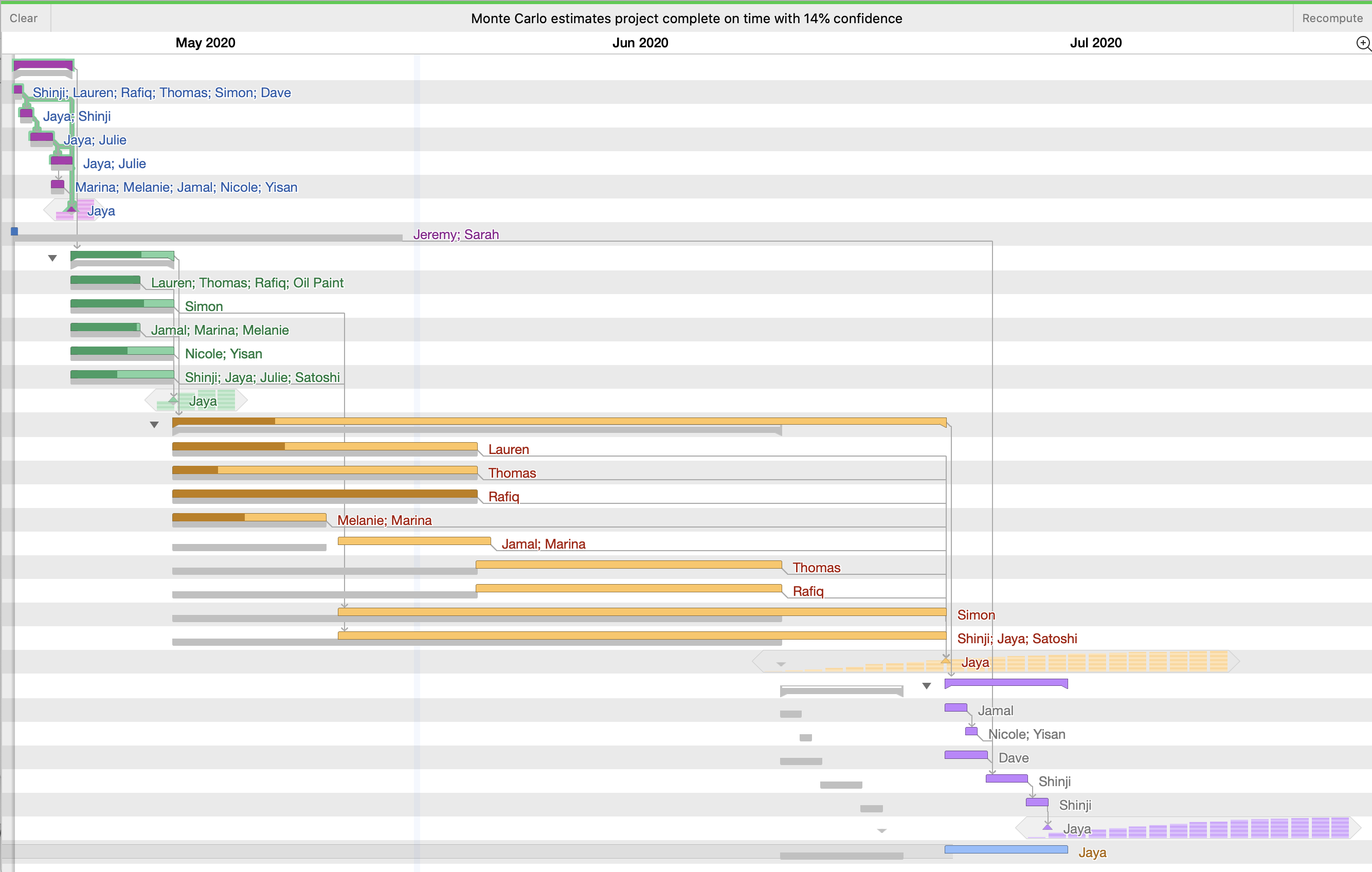The image size is (1372, 872).
Task: Click the Jaya; Shinji resource label
Action: tap(77, 116)
